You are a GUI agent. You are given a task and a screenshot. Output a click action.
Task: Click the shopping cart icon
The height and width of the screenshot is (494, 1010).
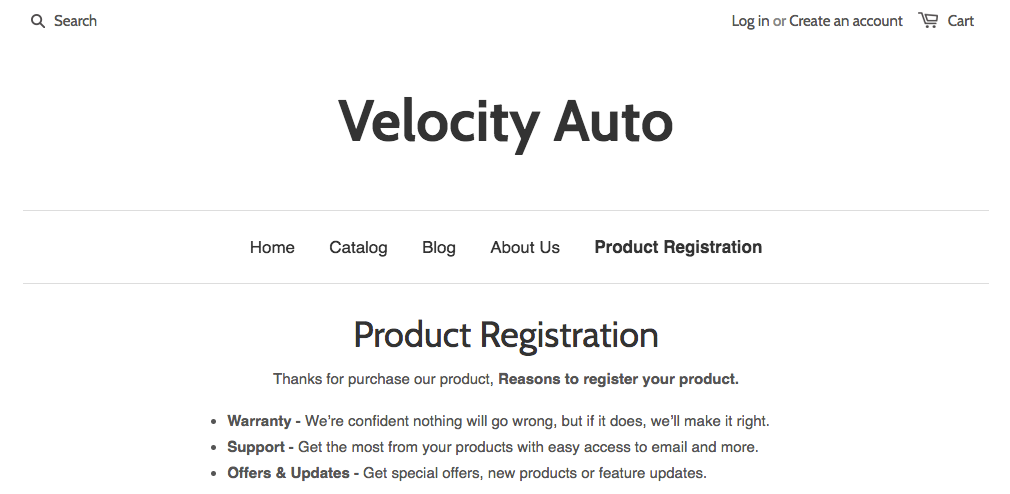[928, 20]
